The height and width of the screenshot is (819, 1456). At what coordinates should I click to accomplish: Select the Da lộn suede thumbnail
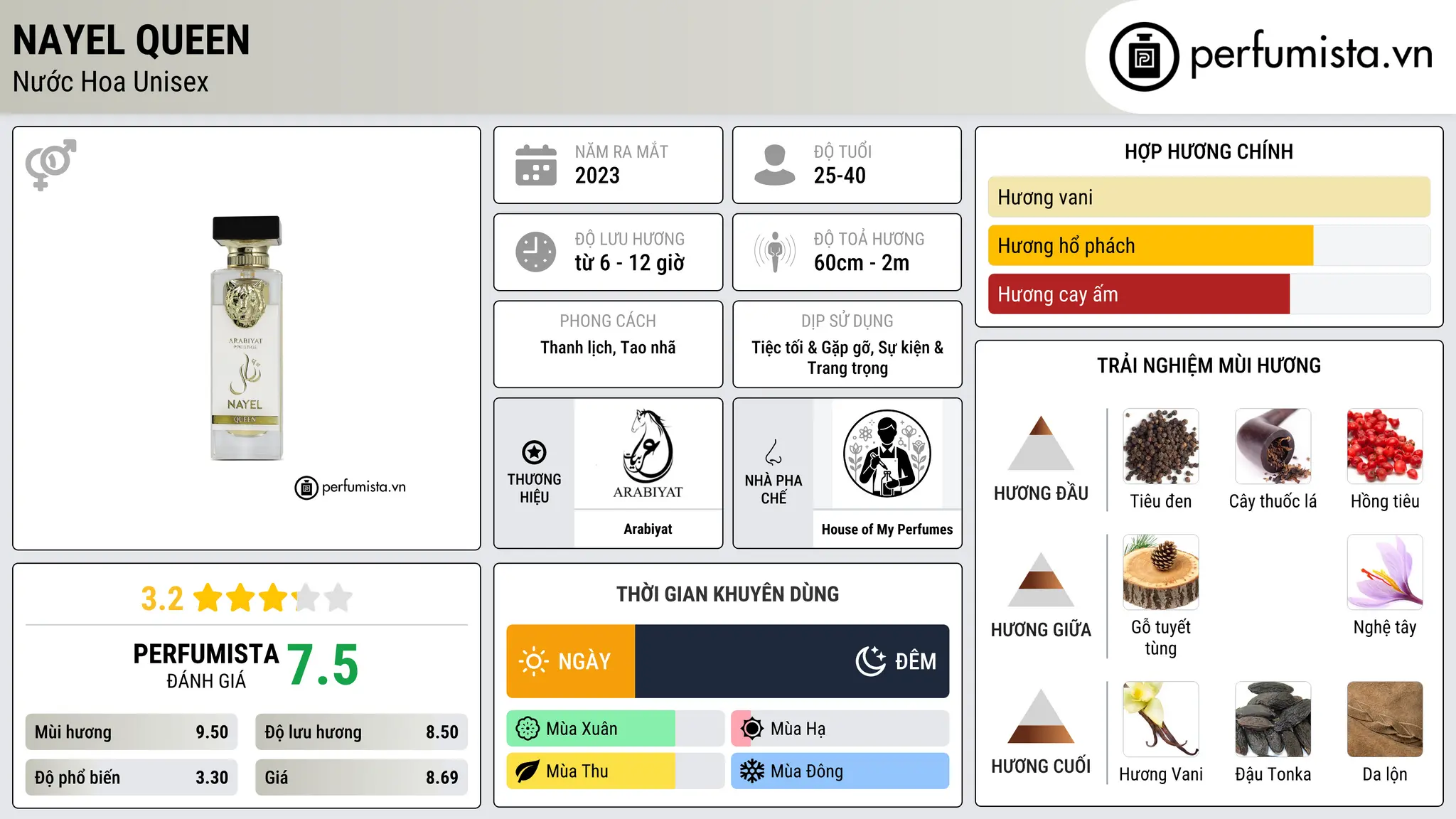(x=1385, y=719)
